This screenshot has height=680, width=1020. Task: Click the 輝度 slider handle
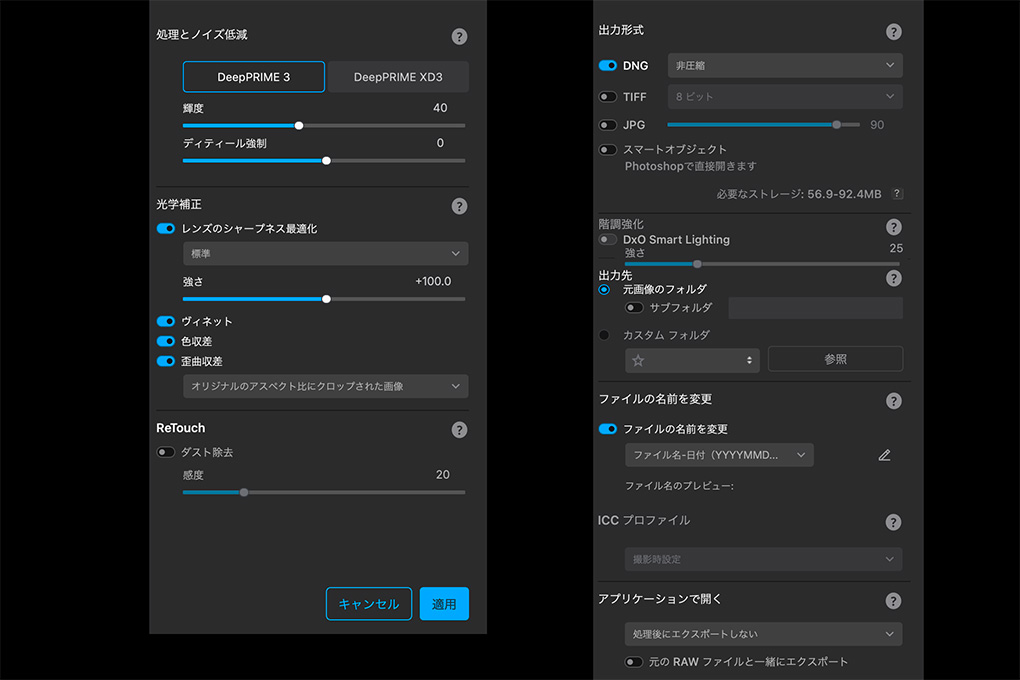[299, 126]
